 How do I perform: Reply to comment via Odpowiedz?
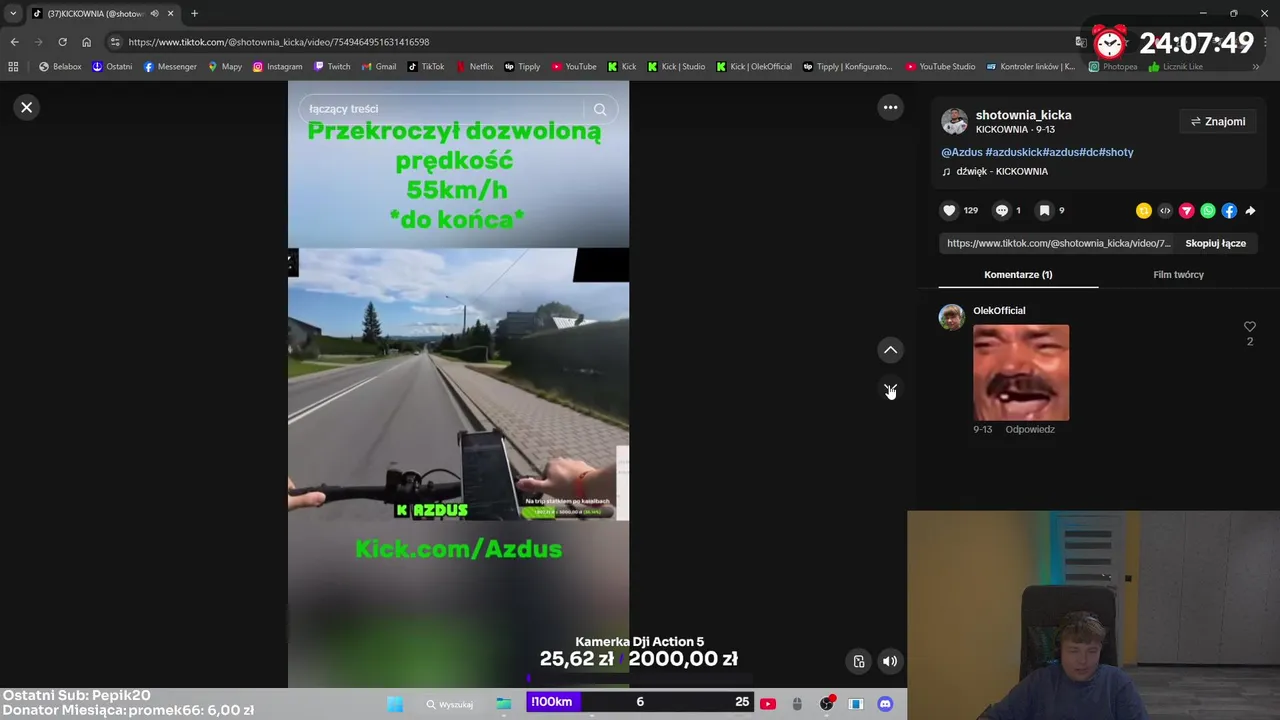(x=1030, y=429)
